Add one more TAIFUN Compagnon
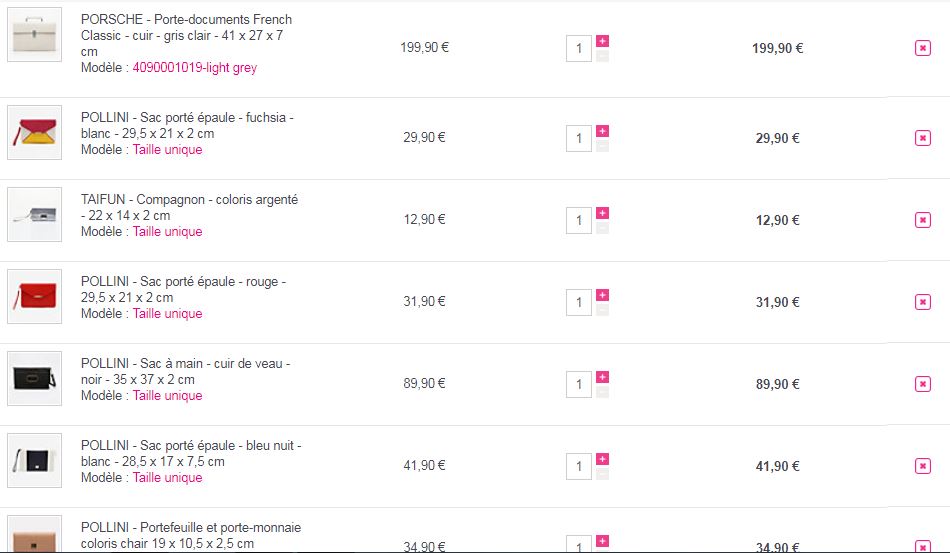Viewport: 950px width, 553px height. coord(602,213)
